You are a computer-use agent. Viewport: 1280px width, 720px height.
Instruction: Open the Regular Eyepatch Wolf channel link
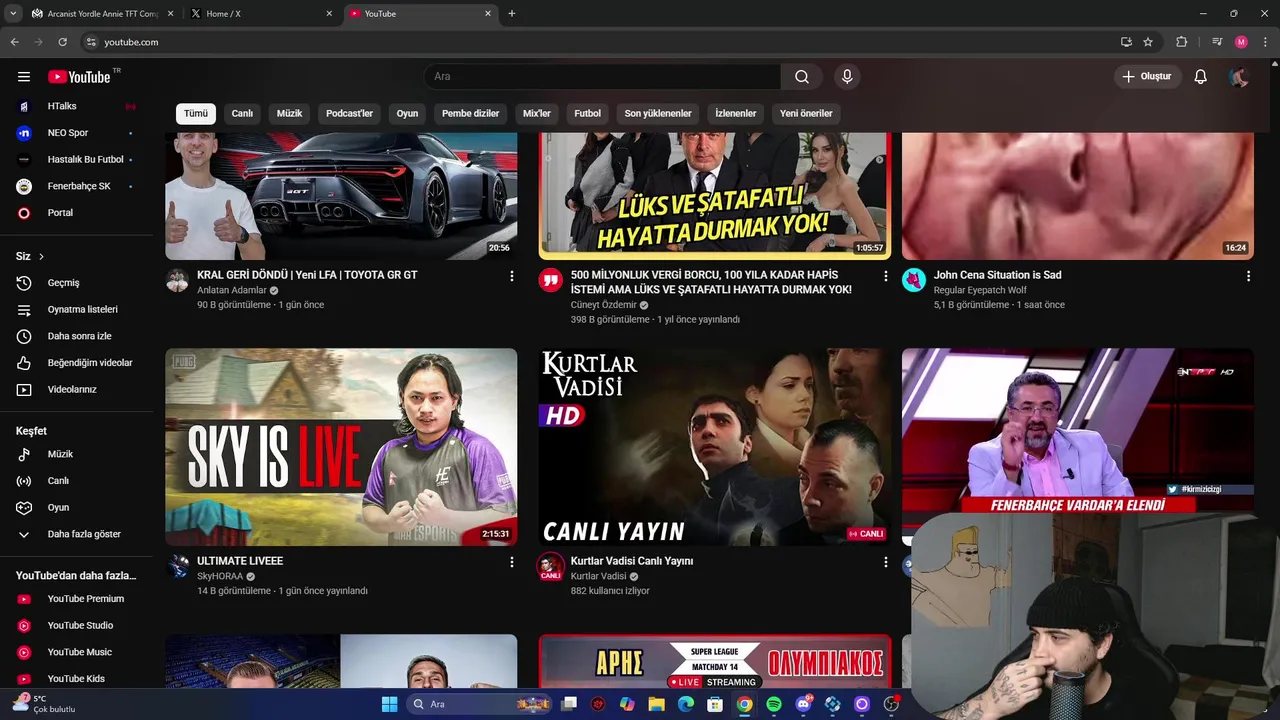click(x=980, y=291)
